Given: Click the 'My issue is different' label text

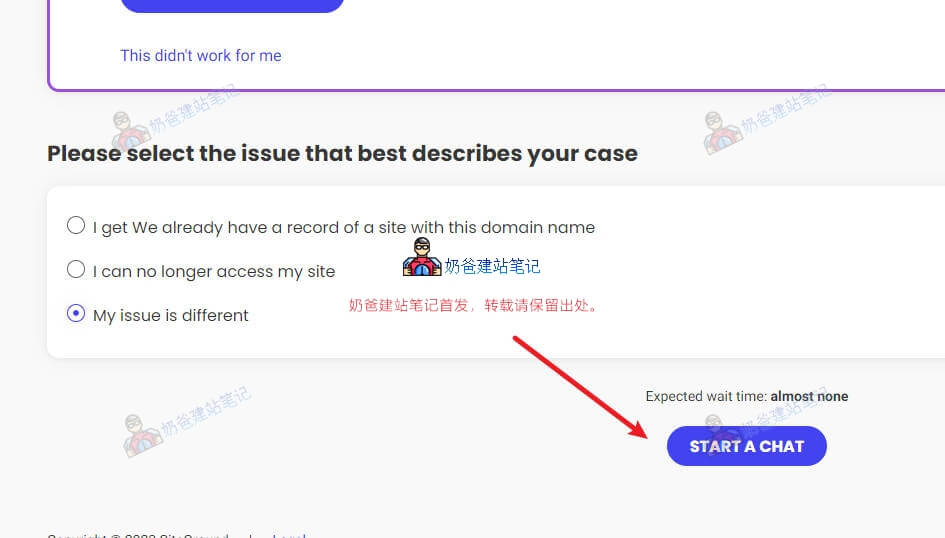Looking at the screenshot, I should 171,316.
